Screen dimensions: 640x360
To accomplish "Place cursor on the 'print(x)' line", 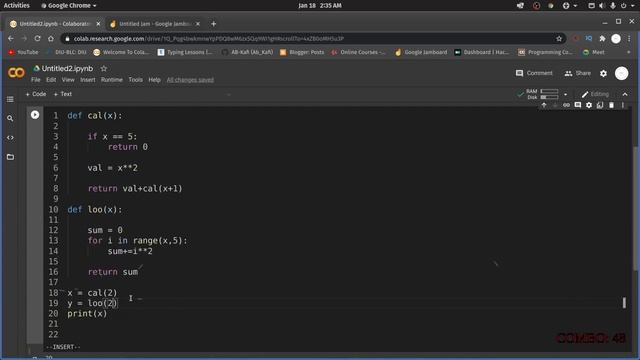I will 87,313.
